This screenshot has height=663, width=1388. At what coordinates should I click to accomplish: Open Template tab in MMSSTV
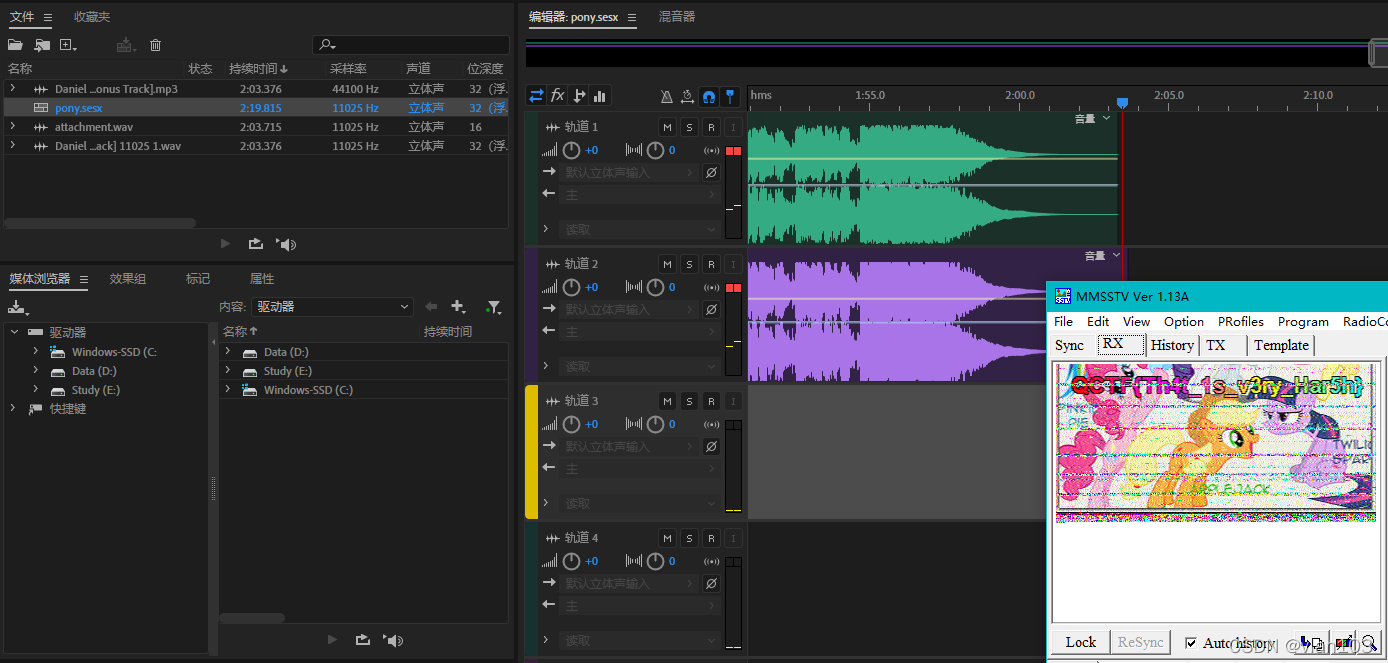(x=1281, y=345)
